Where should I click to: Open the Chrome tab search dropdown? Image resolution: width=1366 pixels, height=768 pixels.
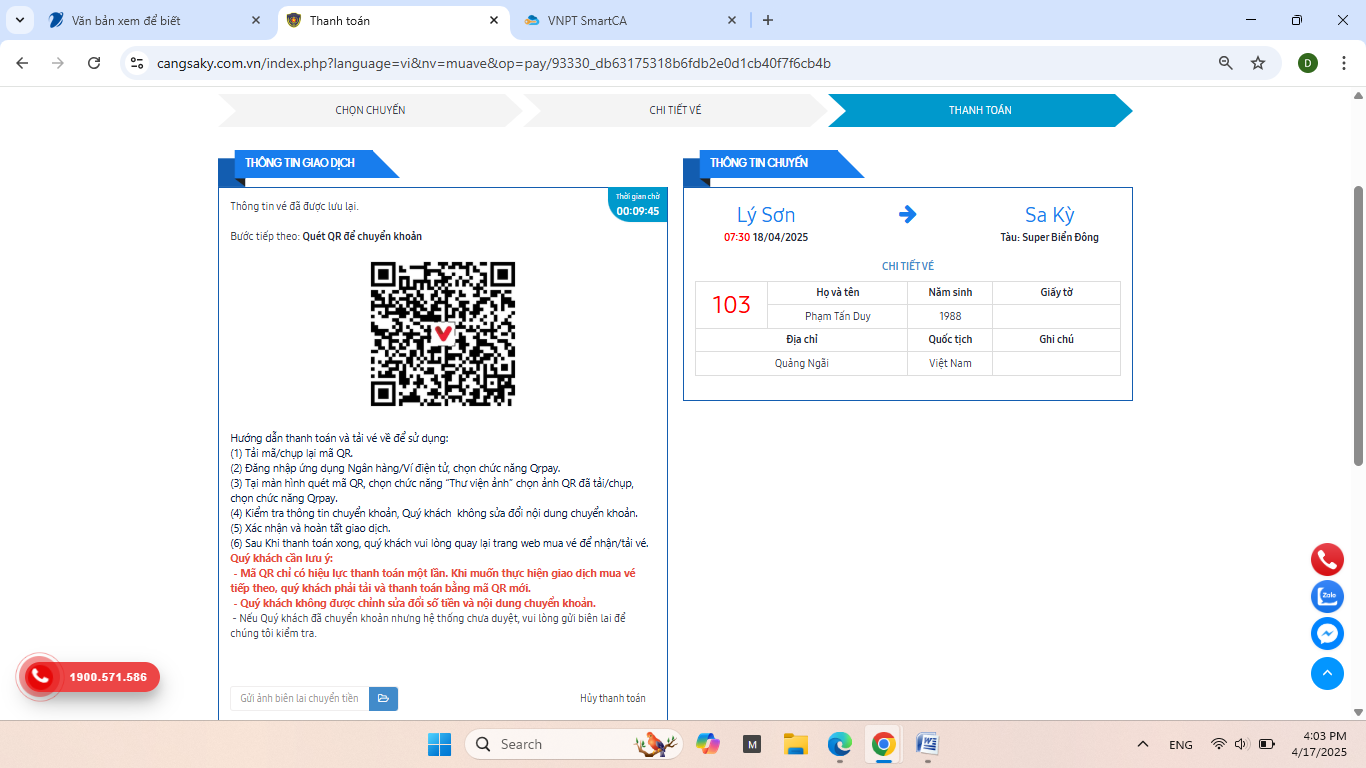click(19, 20)
